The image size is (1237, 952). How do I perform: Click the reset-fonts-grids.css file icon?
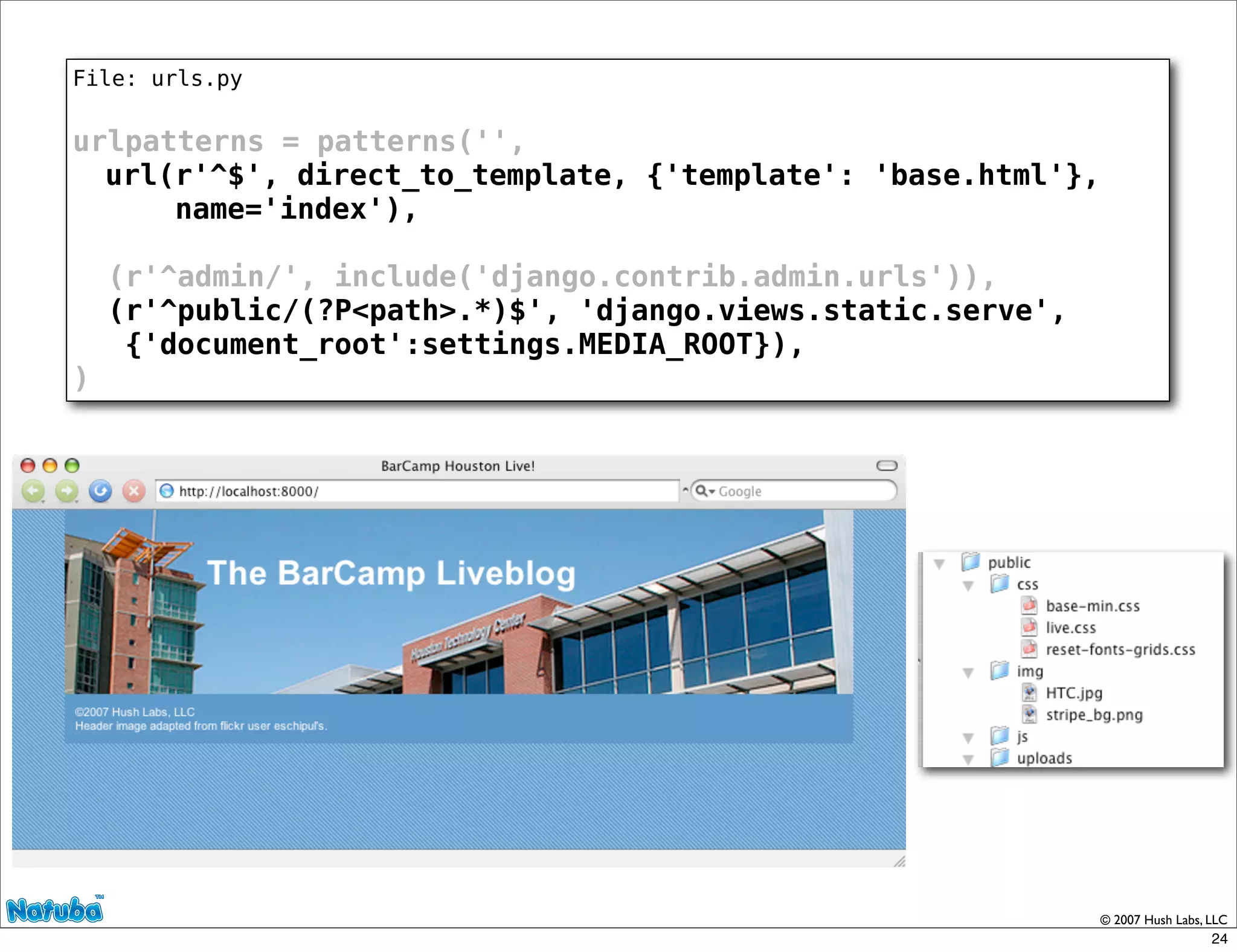(1029, 649)
